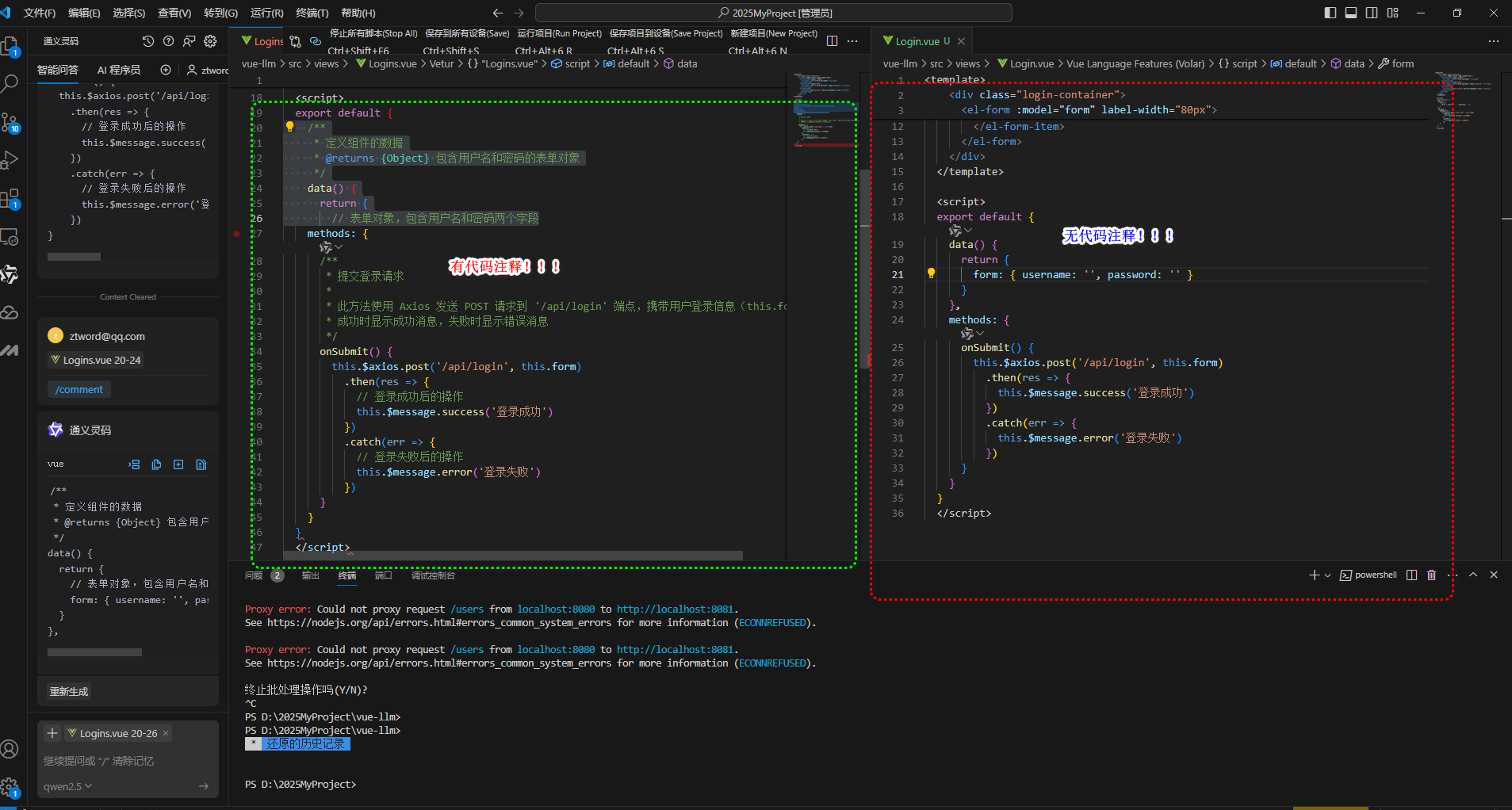Image resolution: width=1512 pixels, height=810 pixels.
Task: Expand Lingma code lens above onSubmit in Login.vue
Action: tap(972, 334)
